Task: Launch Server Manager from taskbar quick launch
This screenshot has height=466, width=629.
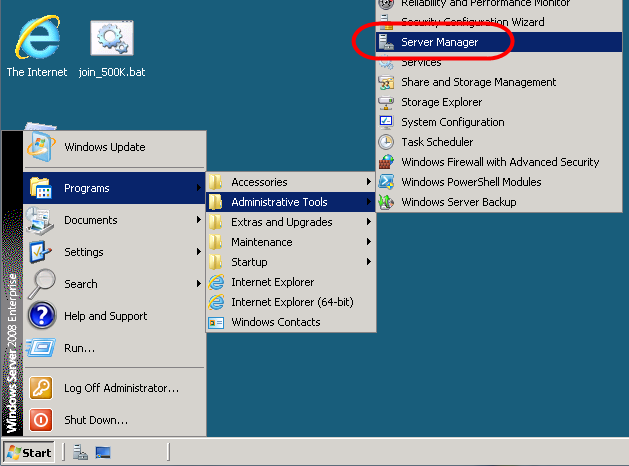Action: (80, 452)
